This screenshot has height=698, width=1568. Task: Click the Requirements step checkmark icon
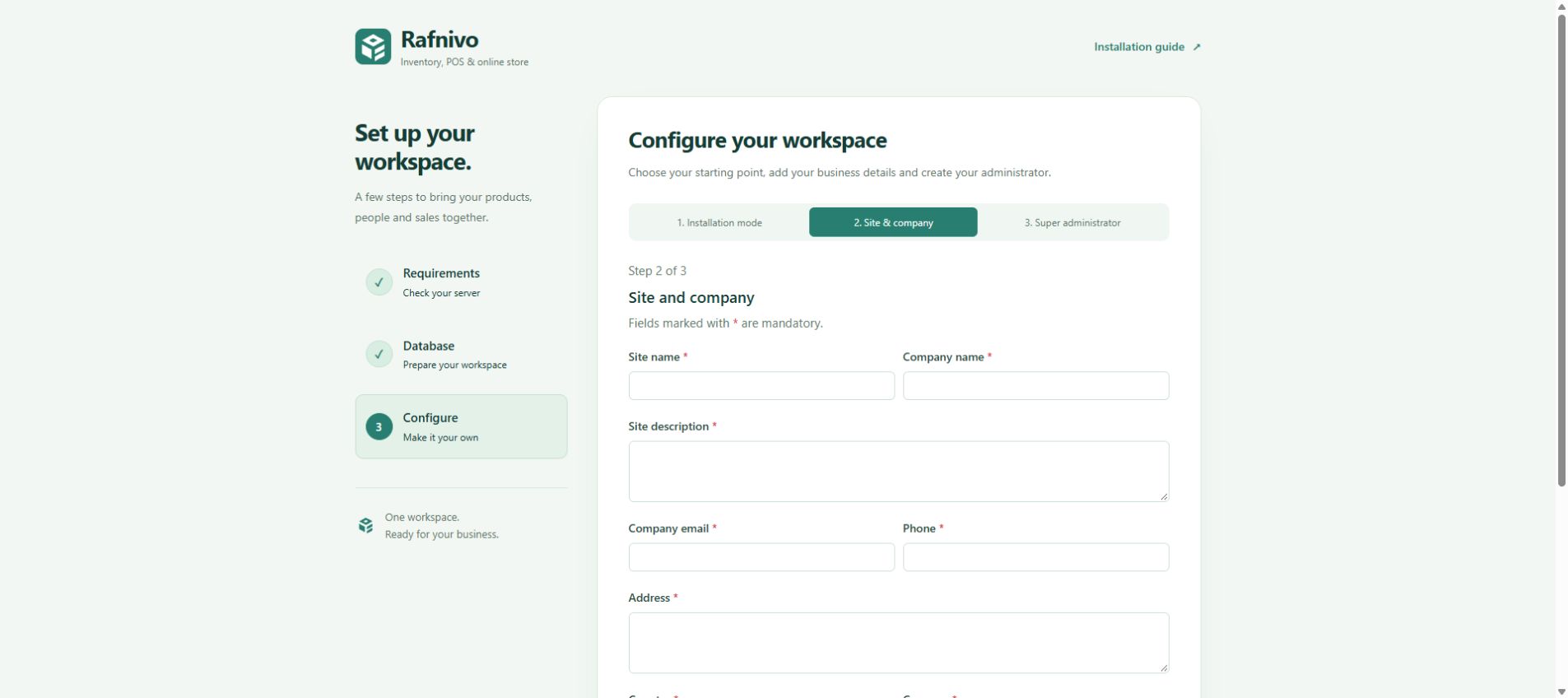[x=379, y=282]
